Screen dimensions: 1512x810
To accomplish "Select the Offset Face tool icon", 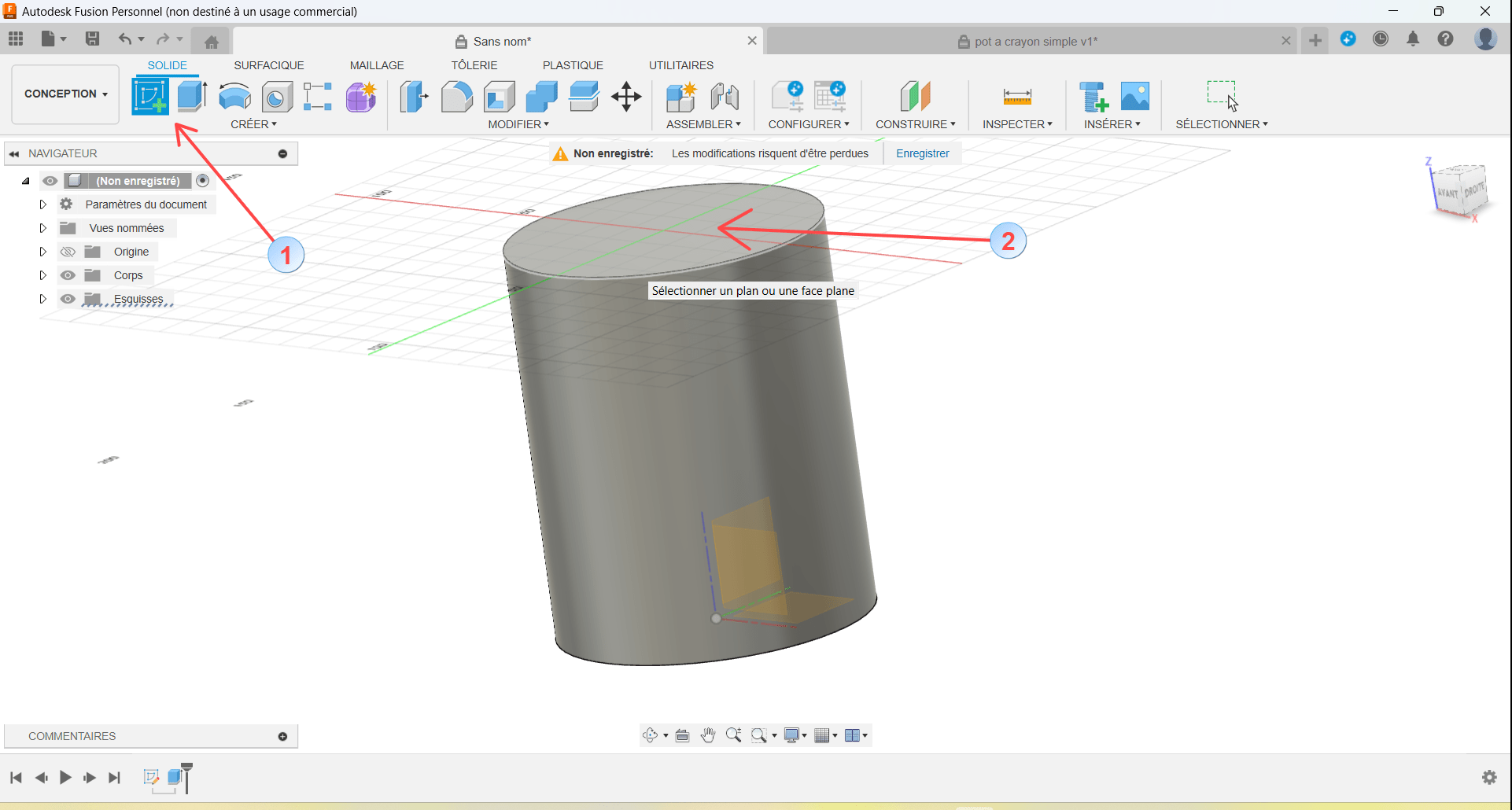I will tap(584, 97).
